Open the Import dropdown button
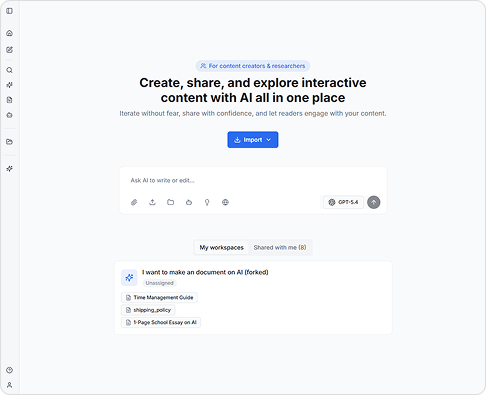 tap(253, 140)
